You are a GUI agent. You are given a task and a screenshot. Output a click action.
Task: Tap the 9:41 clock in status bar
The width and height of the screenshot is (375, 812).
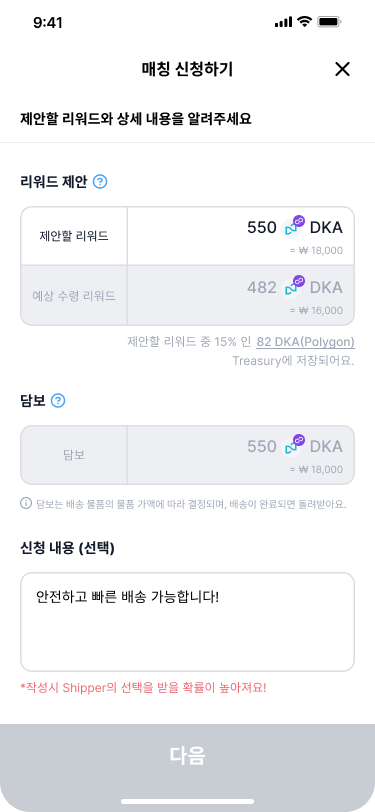(48, 23)
